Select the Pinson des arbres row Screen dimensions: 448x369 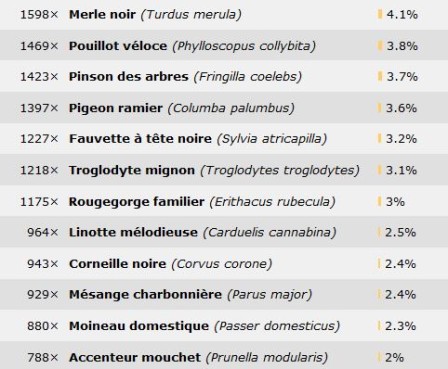[224, 77]
